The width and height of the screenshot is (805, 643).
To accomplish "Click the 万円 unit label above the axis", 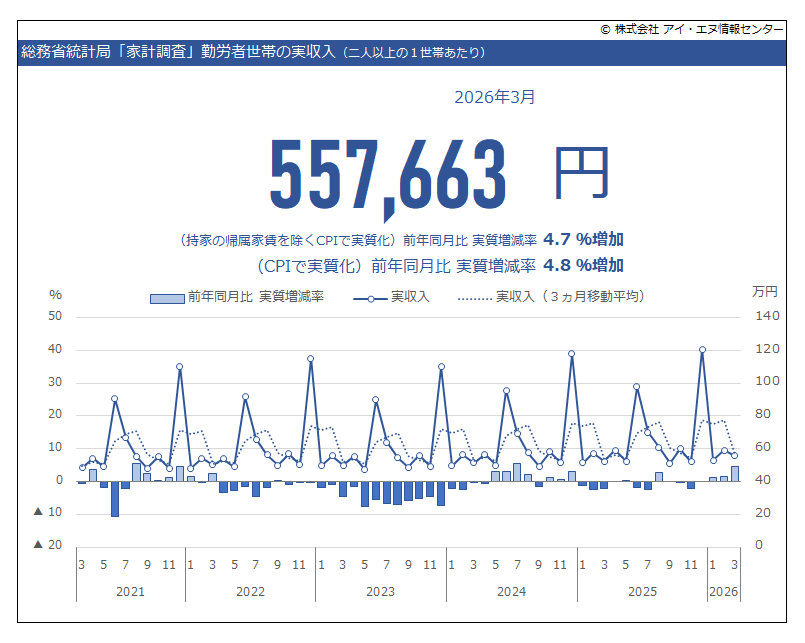I will coord(765,292).
